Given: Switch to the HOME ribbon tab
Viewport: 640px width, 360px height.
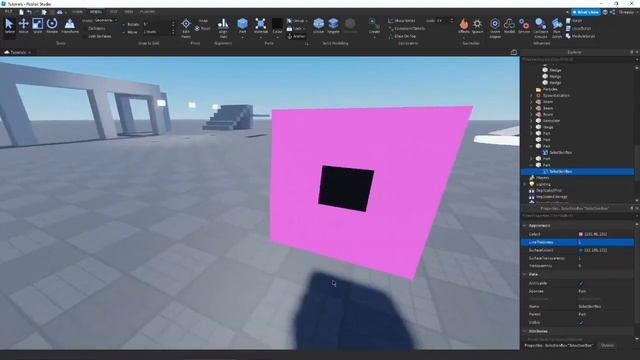Looking at the screenshot, I should tap(77, 12).
